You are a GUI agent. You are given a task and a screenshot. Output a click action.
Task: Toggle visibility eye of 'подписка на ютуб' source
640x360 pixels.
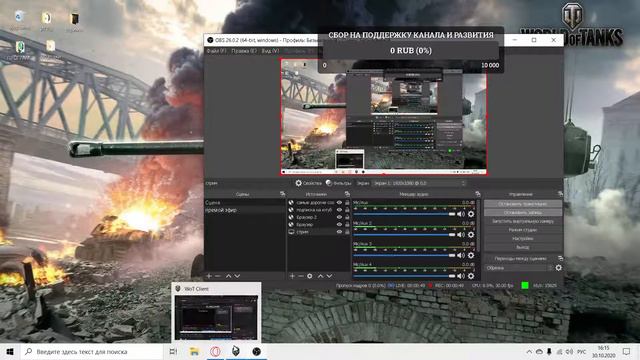click(x=339, y=210)
